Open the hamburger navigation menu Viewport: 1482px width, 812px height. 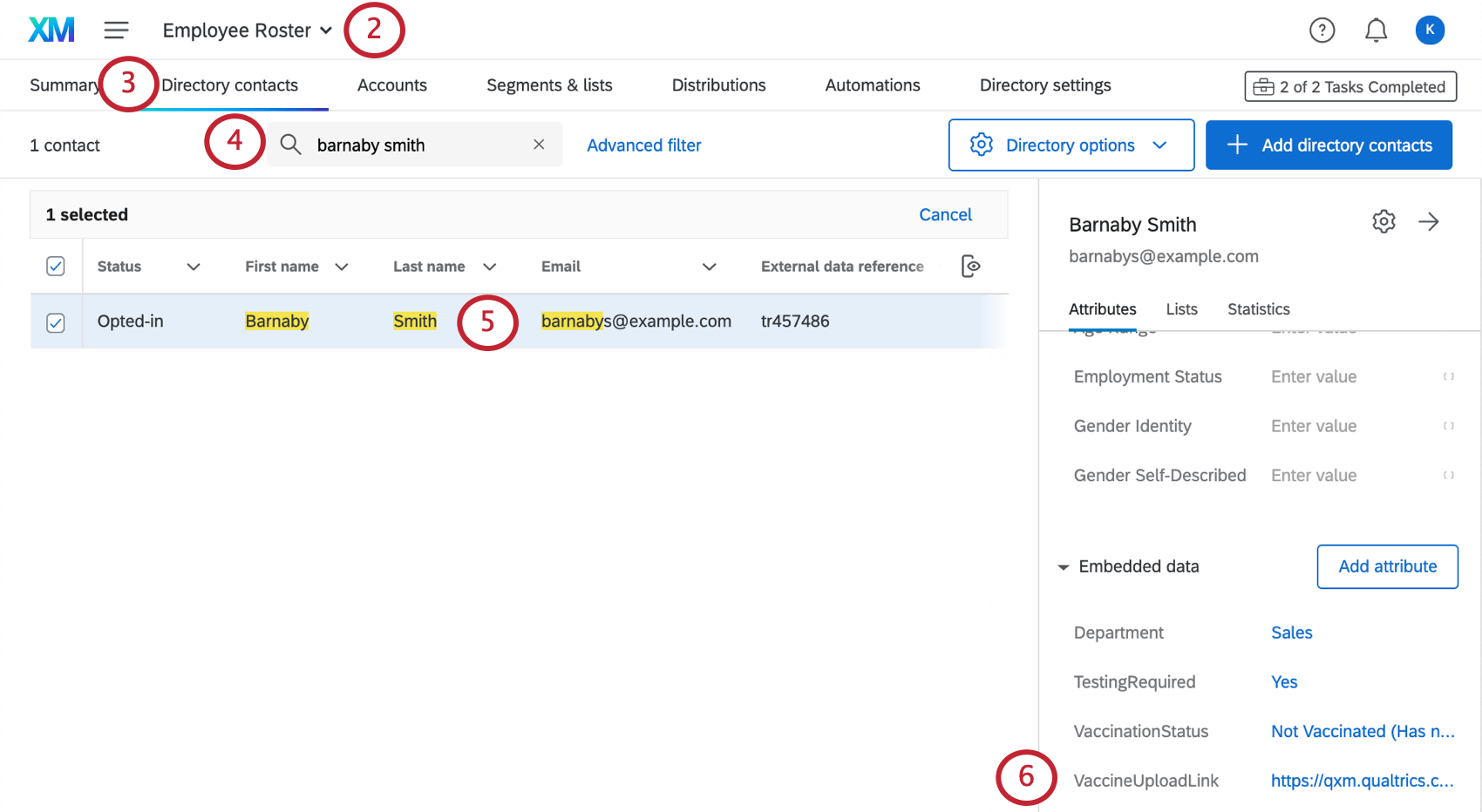pyautogui.click(x=116, y=29)
